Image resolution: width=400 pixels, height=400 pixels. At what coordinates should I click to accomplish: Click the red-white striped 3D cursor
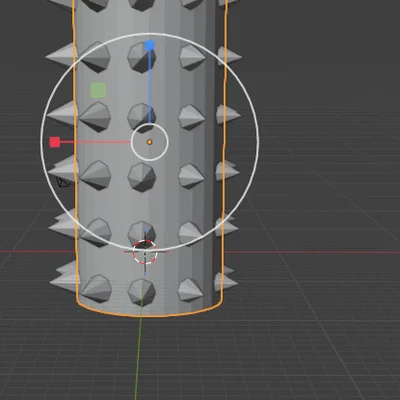coord(145,252)
